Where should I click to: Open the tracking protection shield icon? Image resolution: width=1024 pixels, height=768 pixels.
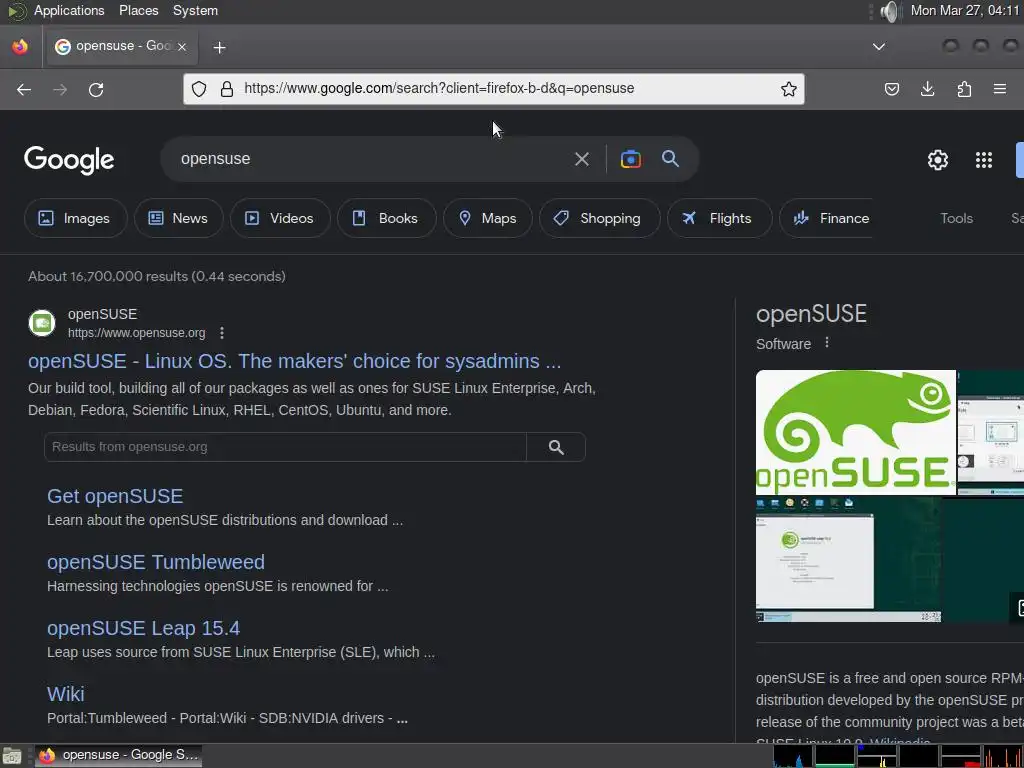199,89
